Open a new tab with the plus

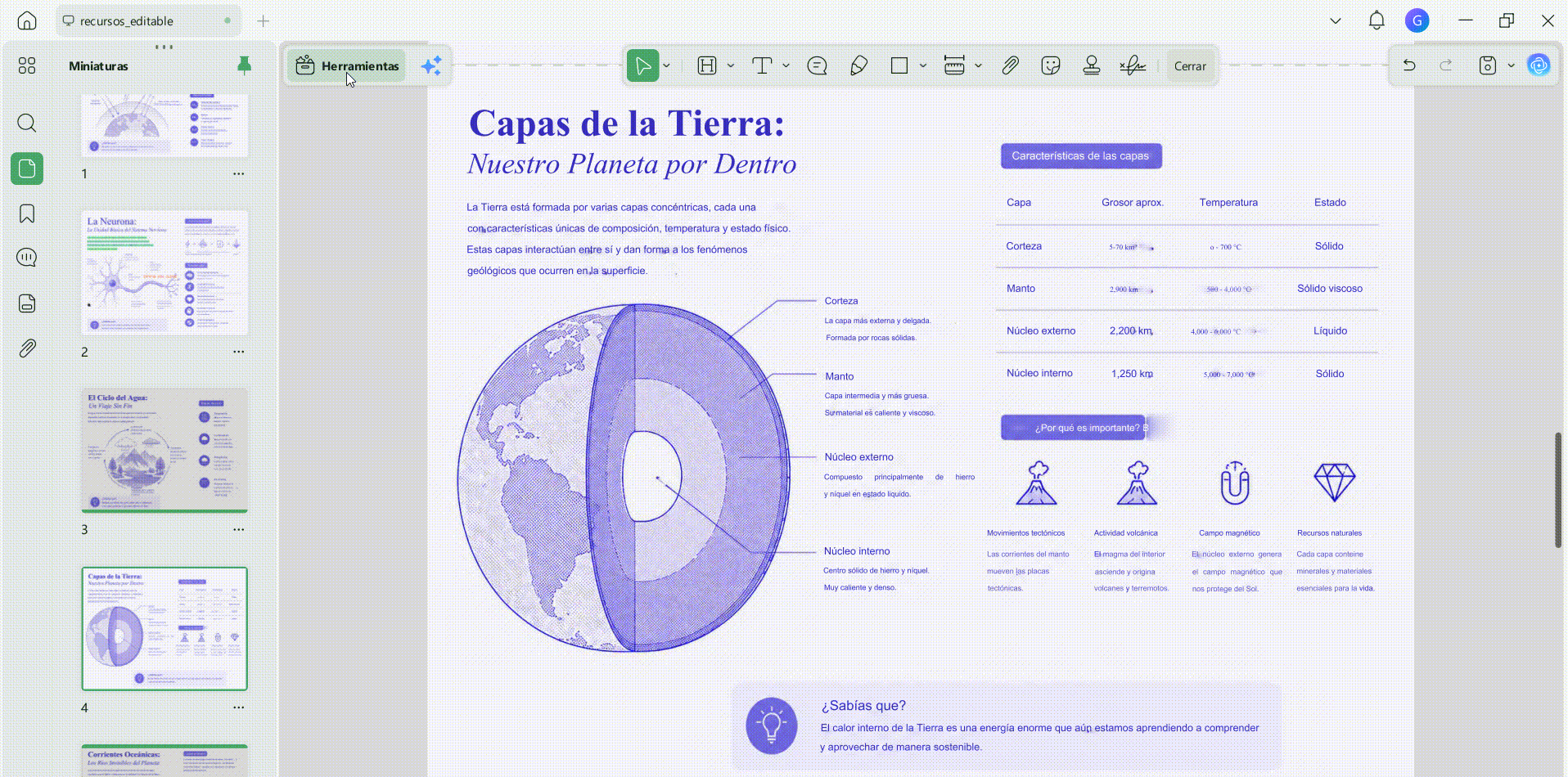tap(263, 20)
